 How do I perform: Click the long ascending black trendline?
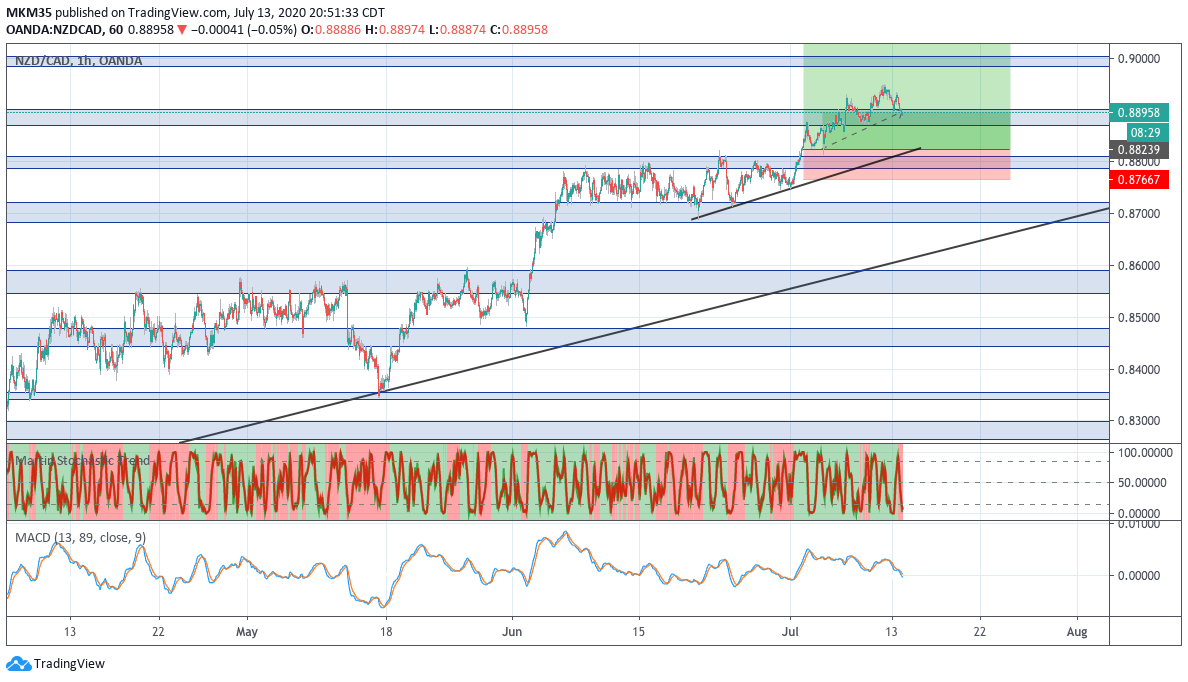(x=644, y=325)
